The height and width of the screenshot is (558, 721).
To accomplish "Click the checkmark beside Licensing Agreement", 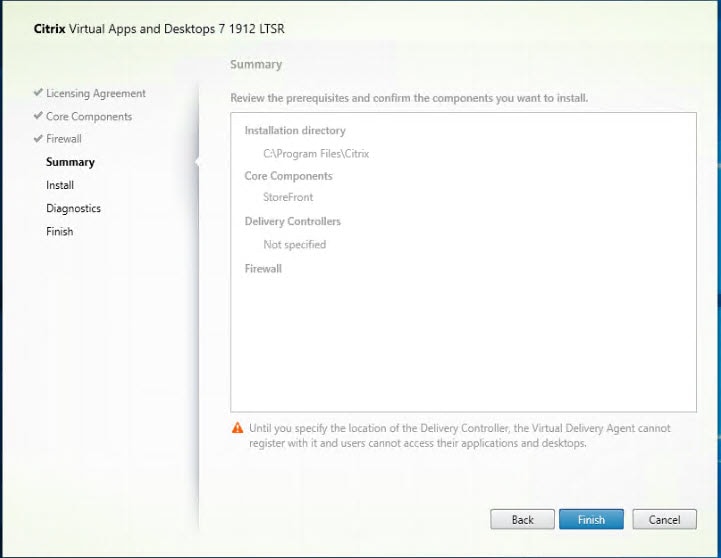I will pos(38,92).
